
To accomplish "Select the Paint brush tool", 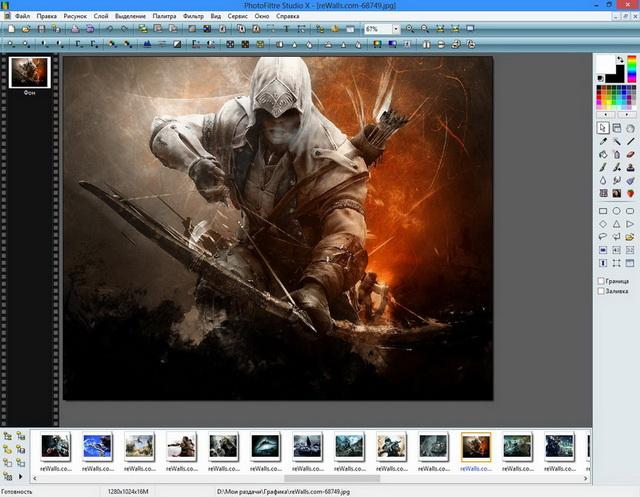I will [x=603, y=167].
